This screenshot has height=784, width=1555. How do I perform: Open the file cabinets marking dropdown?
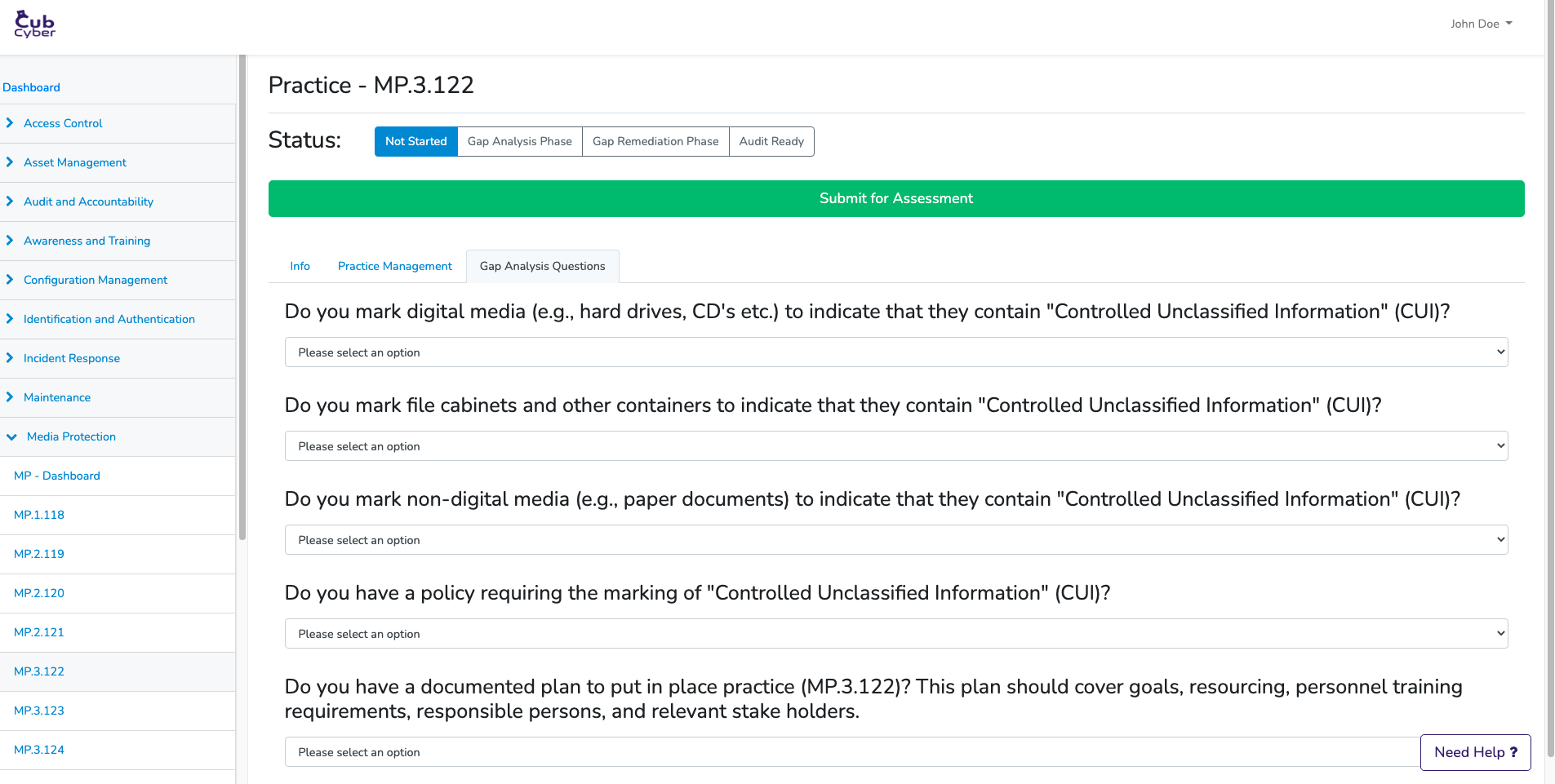tap(895, 446)
